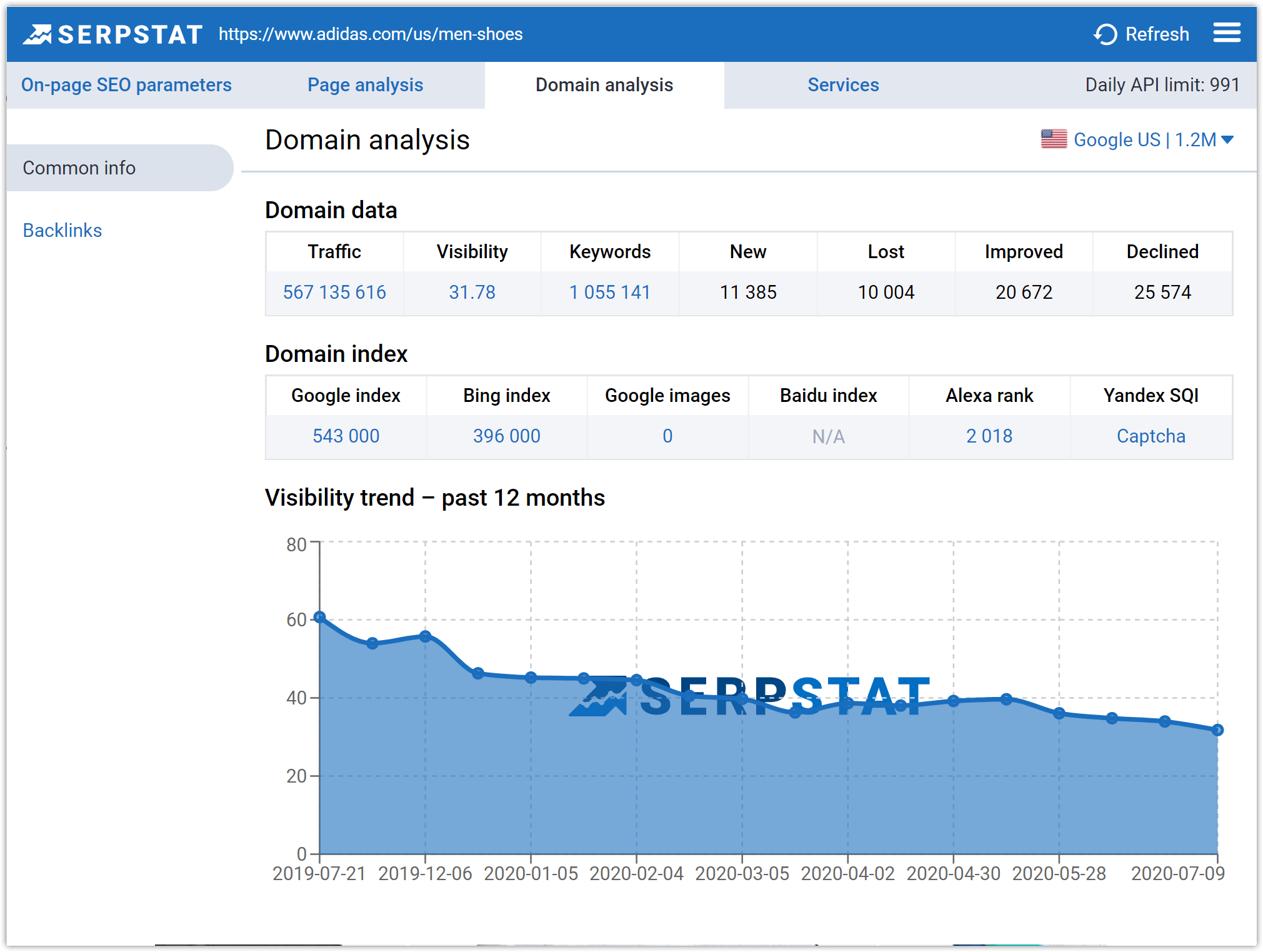This screenshot has width=1263, height=952.
Task: Click the SERPSTAT wordmark in the header
Action: tap(130, 35)
